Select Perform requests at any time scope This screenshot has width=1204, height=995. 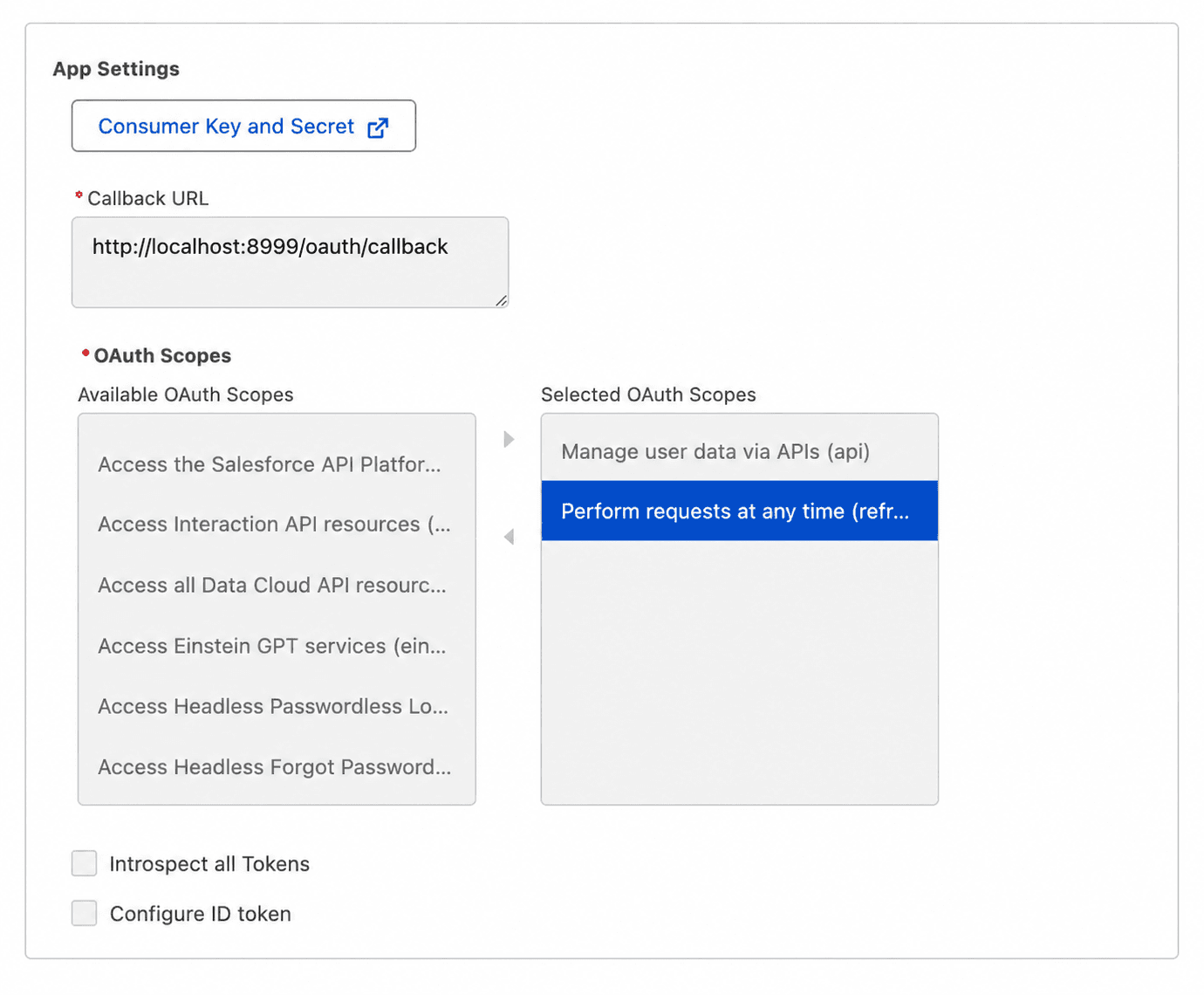739,511
